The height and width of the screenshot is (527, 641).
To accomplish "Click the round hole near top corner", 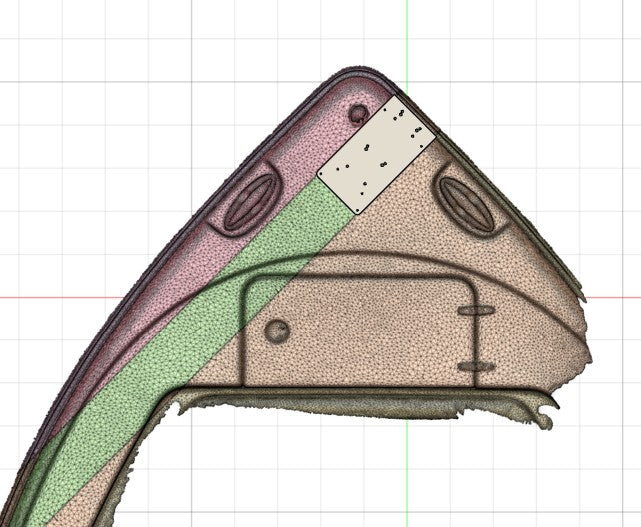I will point(358,113).
